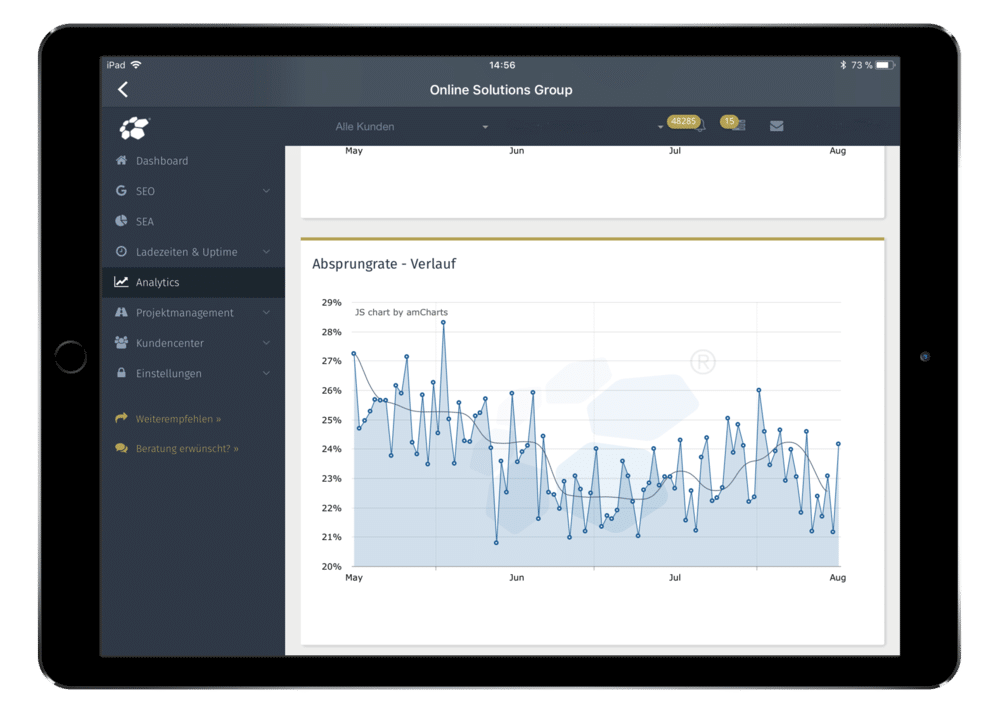Open the Alle Kunden dropdown

[x=411, y=127]
